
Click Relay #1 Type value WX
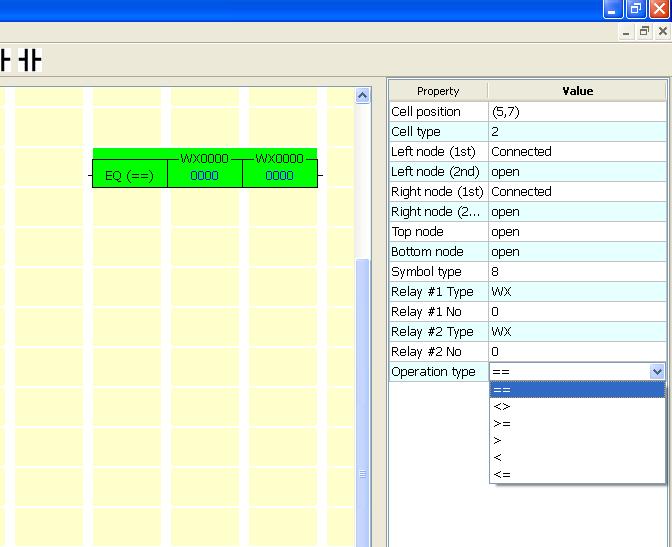(577, 292)
